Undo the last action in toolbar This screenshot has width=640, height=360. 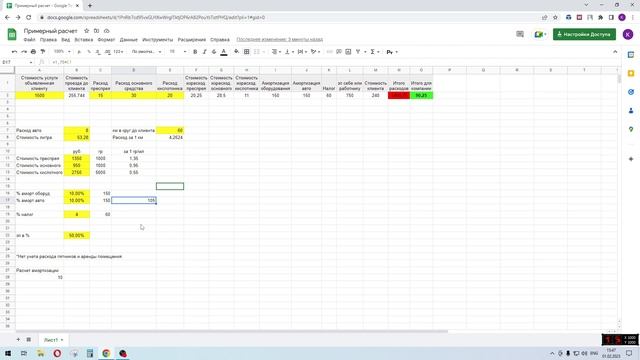click(14, 52)
